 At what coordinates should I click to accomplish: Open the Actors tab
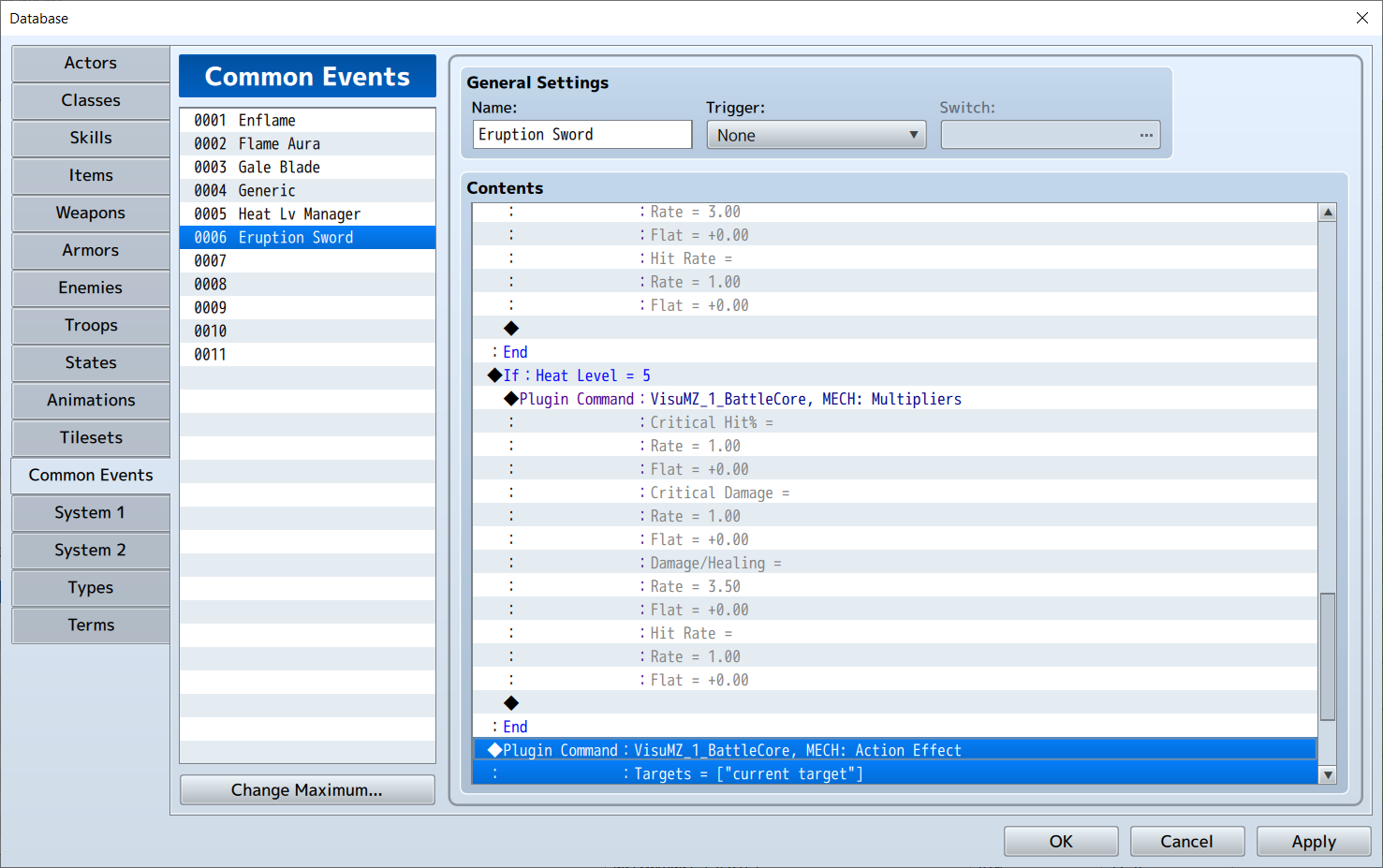point(91,63)
